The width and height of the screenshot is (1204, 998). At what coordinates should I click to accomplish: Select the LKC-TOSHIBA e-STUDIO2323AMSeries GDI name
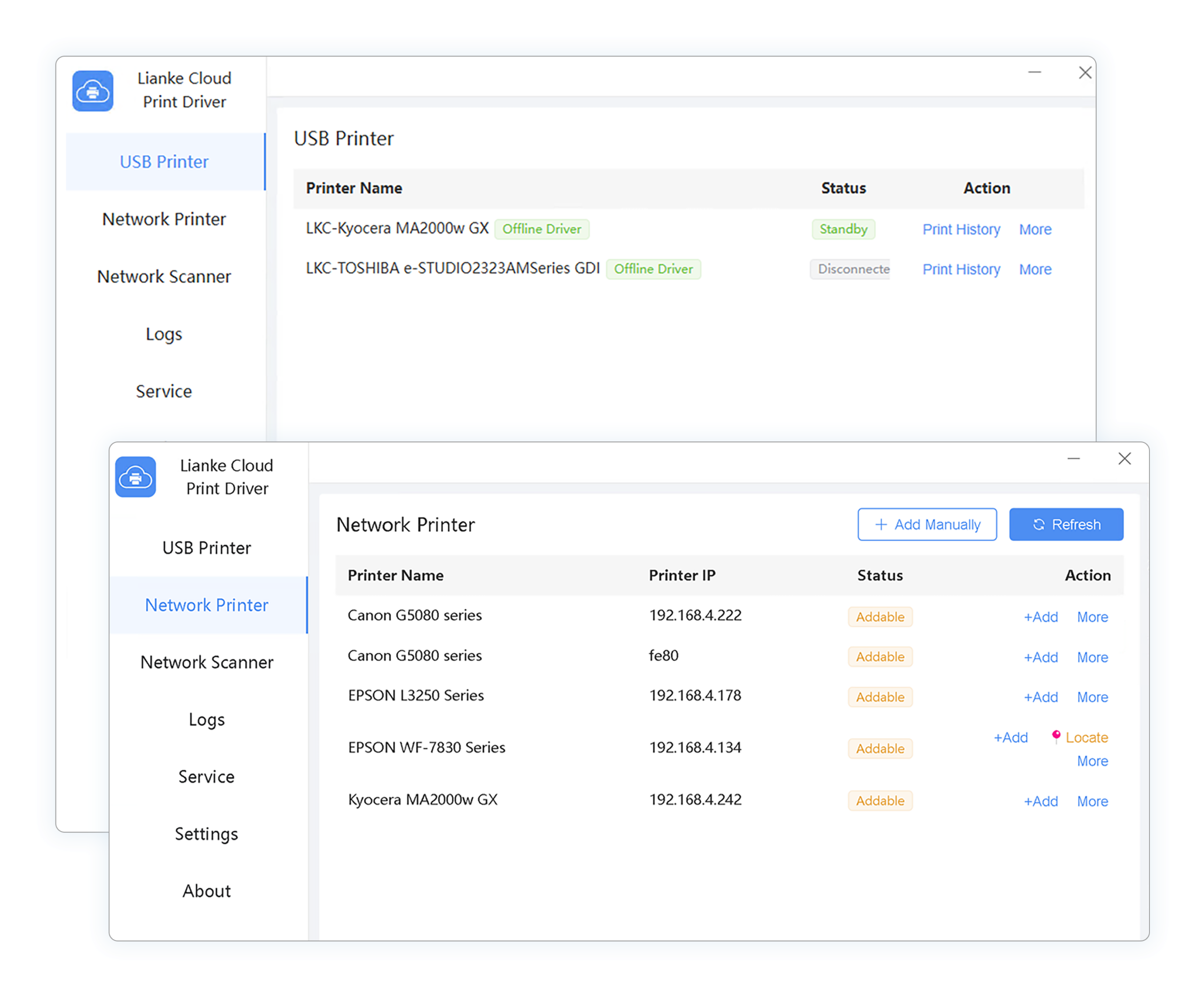tap(452, 268)
